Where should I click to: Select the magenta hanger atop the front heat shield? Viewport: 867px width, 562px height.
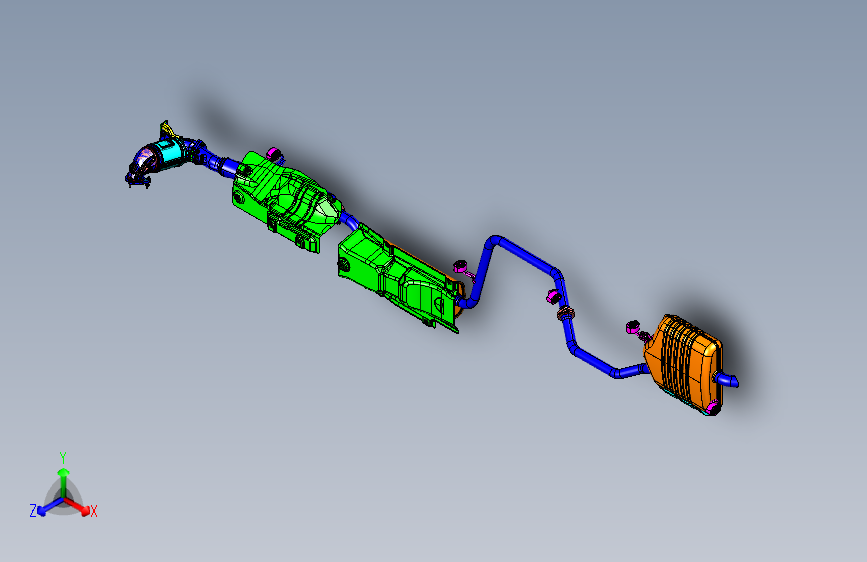274,153
